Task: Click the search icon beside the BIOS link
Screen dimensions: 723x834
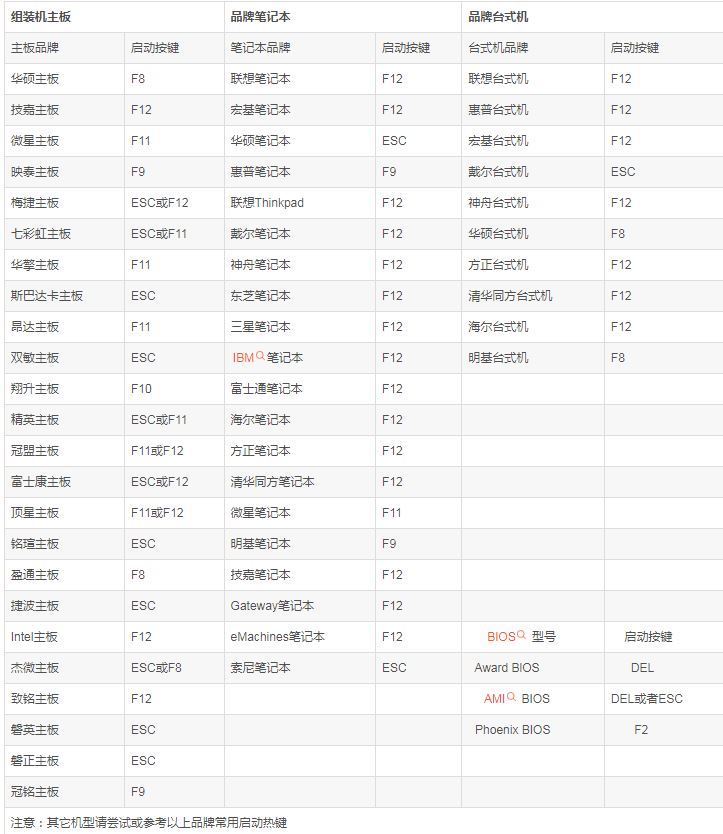Action: 521,635
